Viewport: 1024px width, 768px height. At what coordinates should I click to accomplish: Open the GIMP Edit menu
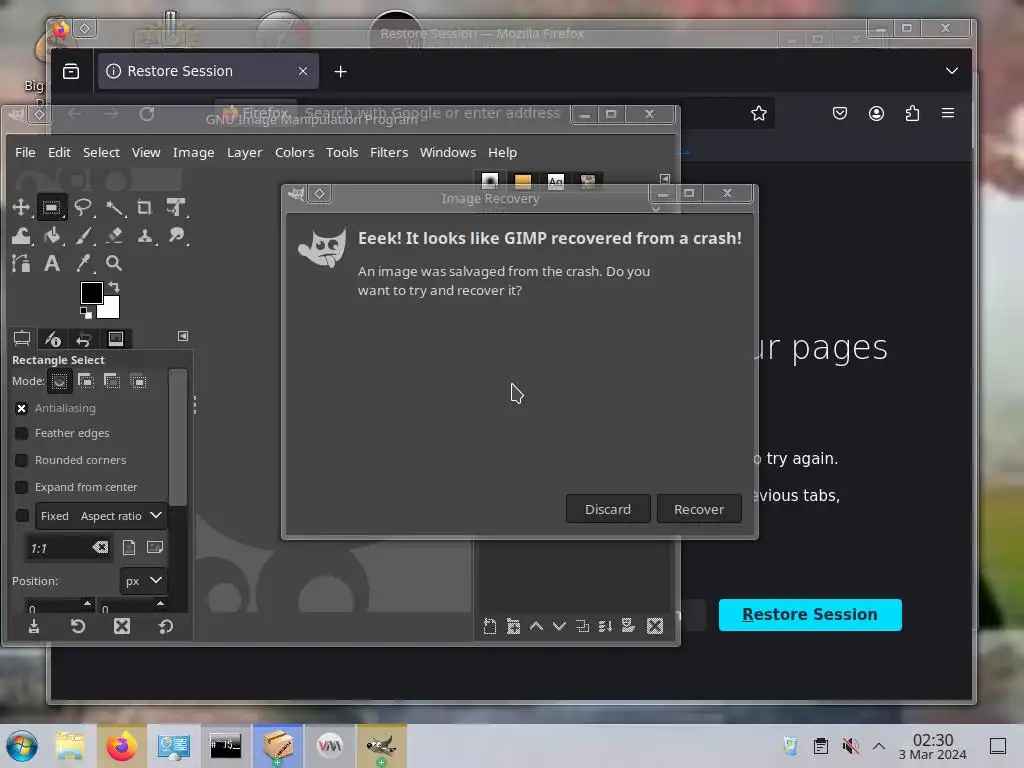coord(59,152)
